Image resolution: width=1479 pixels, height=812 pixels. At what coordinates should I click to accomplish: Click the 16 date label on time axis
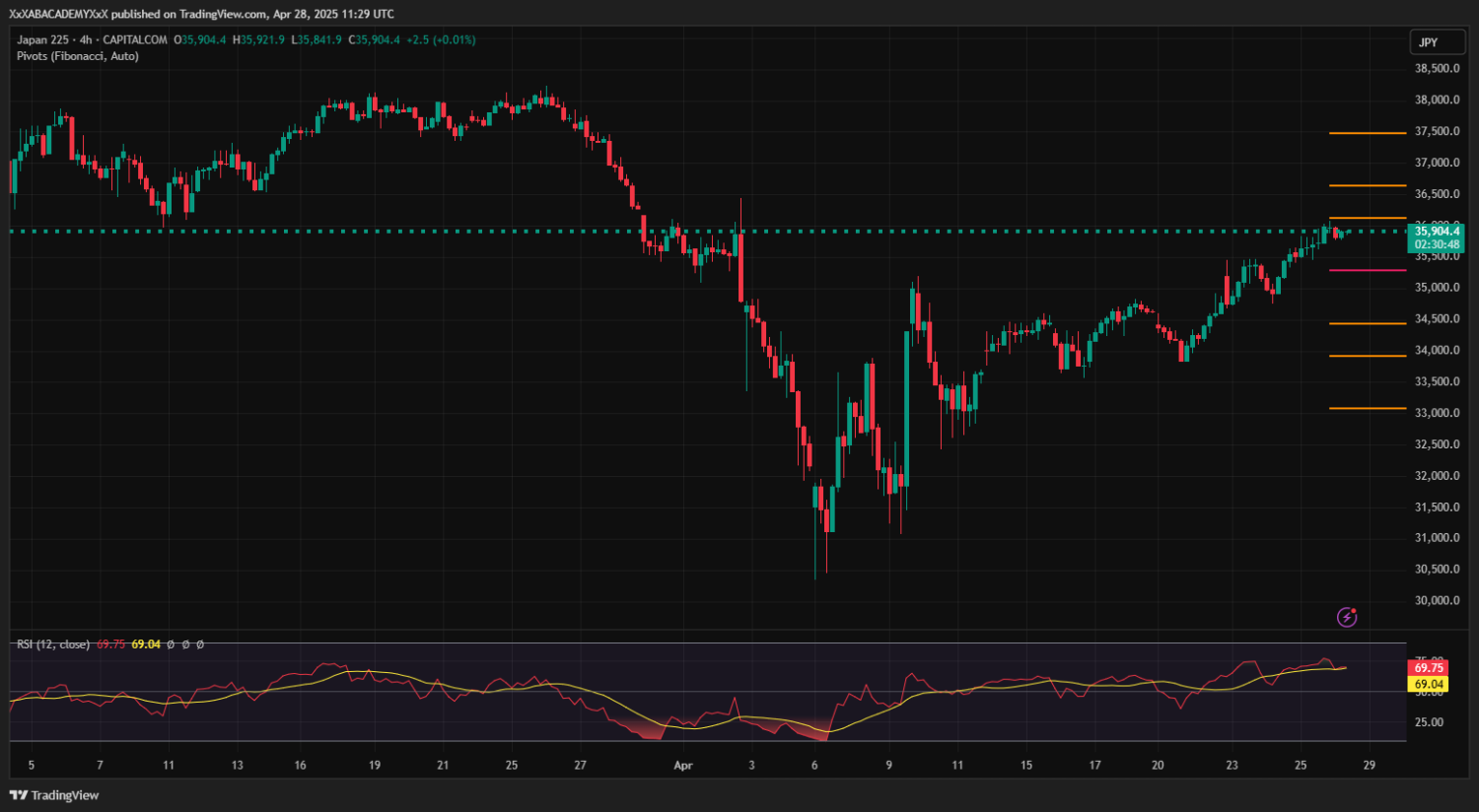pos(300,766)
